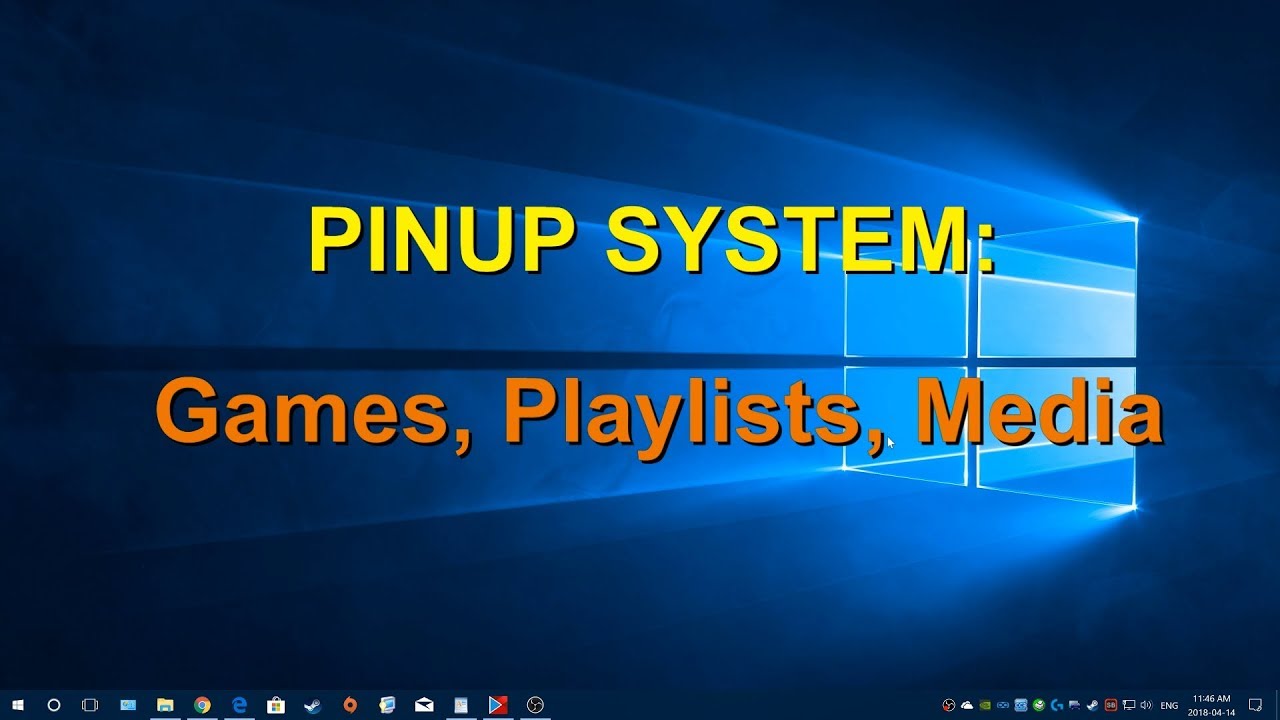Screen dimensions: 1280x720
Task: Launch Steam from the taskbar
Action: [x=313, y=705]
